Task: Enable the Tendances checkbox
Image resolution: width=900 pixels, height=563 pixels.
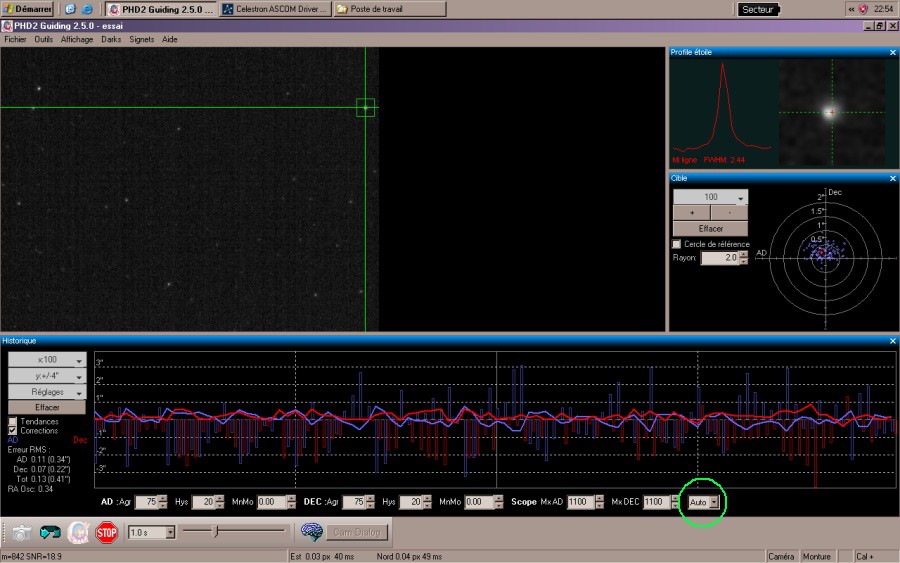Action: click(13, 422)
